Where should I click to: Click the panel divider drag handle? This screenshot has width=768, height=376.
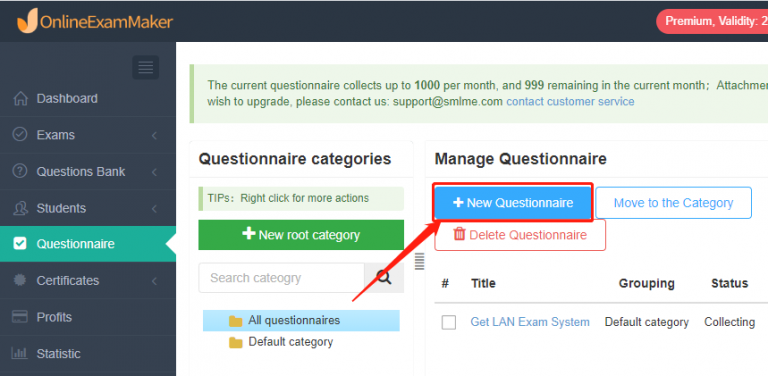point(419,261)
